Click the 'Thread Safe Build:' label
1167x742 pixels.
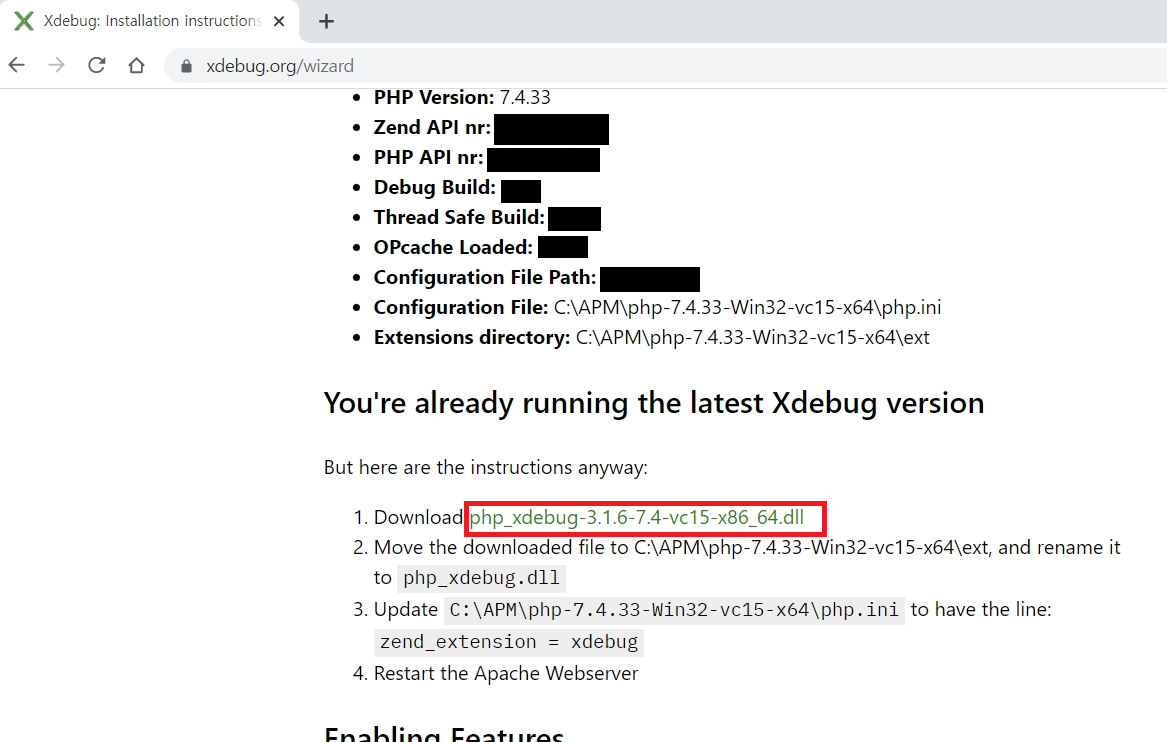click(459, 217)
